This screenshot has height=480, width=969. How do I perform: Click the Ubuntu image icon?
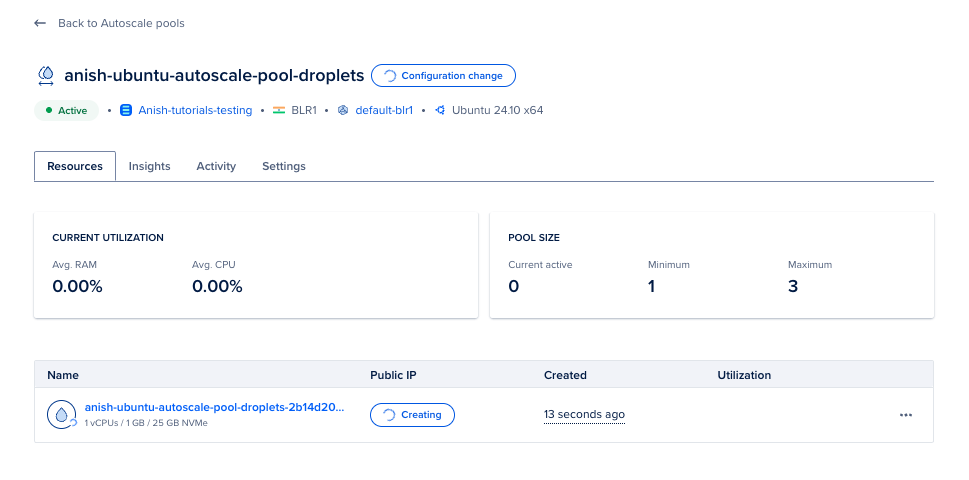pos(440,110)
